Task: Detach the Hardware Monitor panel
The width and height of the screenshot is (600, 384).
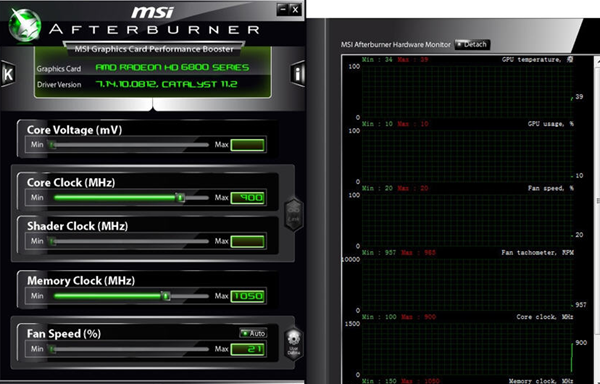Action: 472,44
